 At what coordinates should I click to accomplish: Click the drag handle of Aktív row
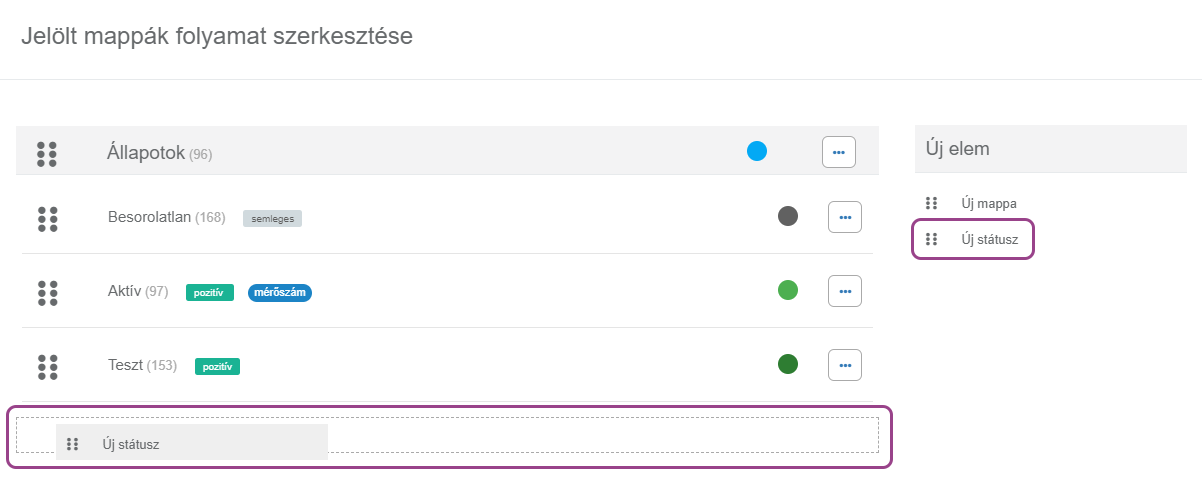click(47, 292)
